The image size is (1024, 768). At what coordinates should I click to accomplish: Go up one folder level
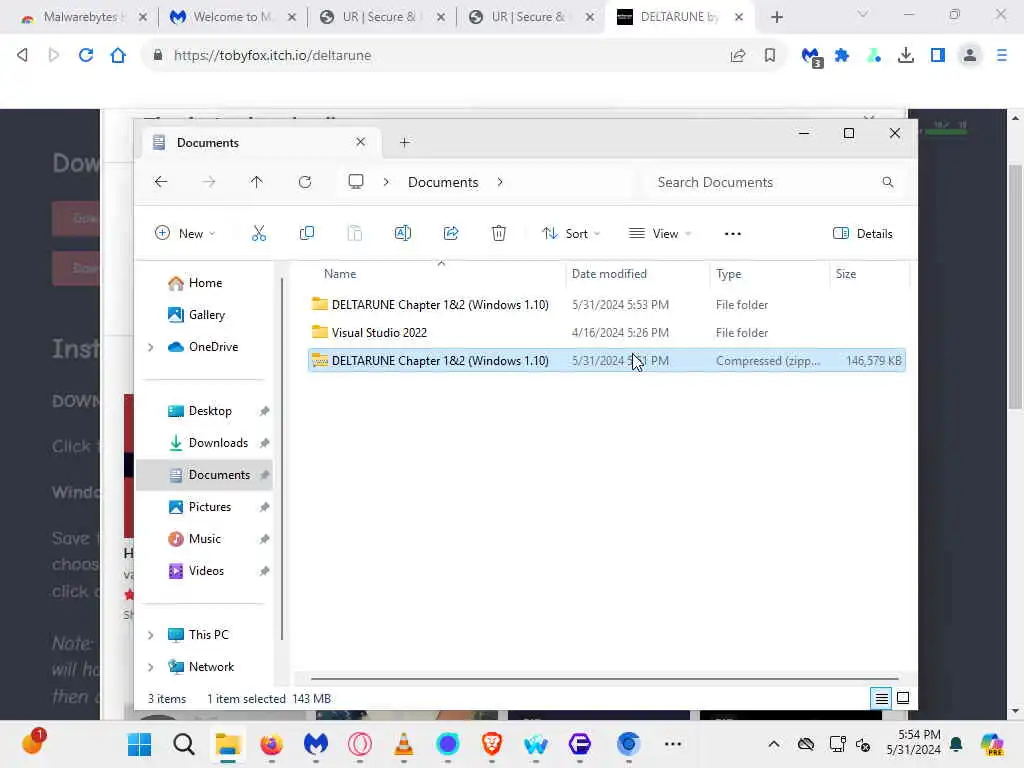coord(256,182)
